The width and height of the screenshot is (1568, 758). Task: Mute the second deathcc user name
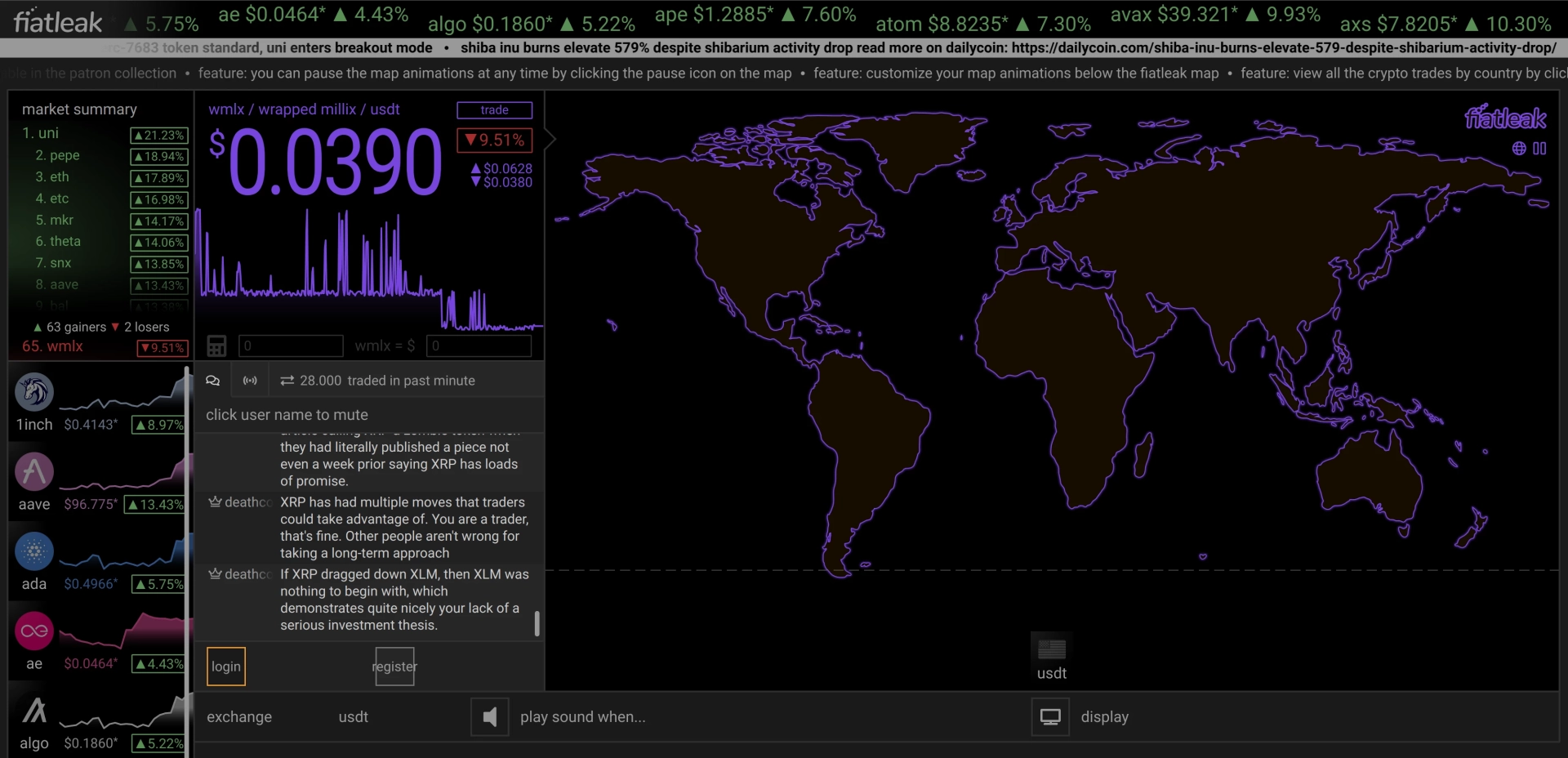click(248, 573)
